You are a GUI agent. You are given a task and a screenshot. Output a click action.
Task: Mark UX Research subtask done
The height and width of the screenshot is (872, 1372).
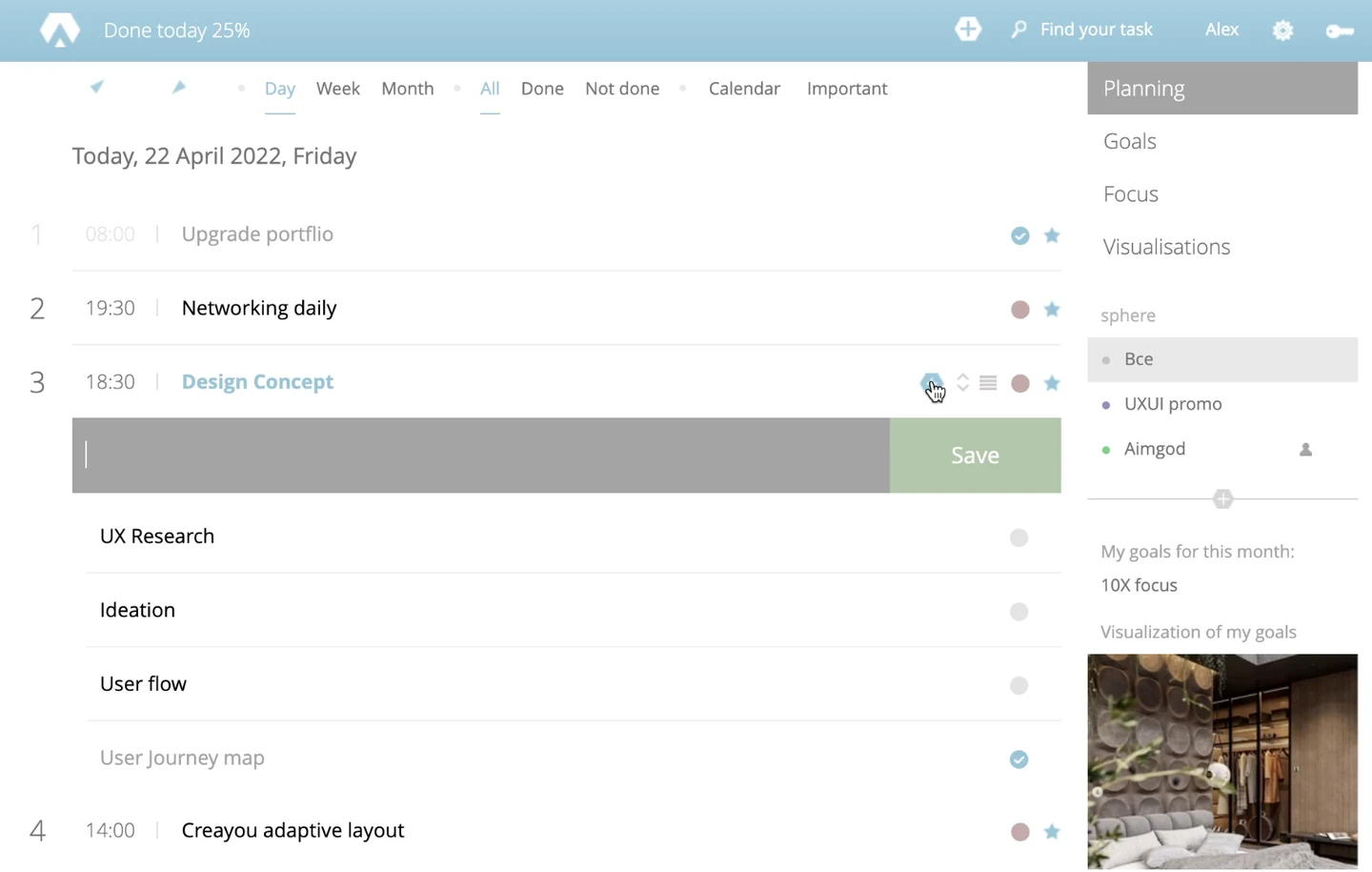(1019, 537)
